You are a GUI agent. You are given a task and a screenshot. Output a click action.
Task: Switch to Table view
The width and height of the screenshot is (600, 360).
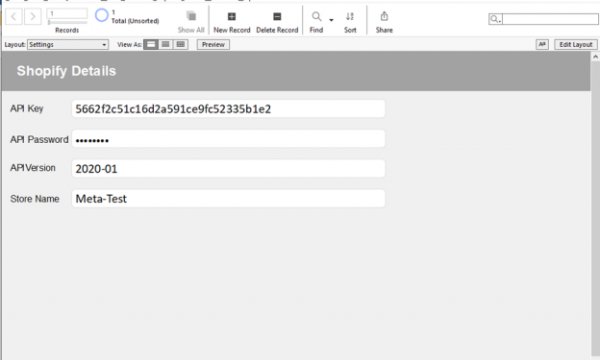point(180,44)
